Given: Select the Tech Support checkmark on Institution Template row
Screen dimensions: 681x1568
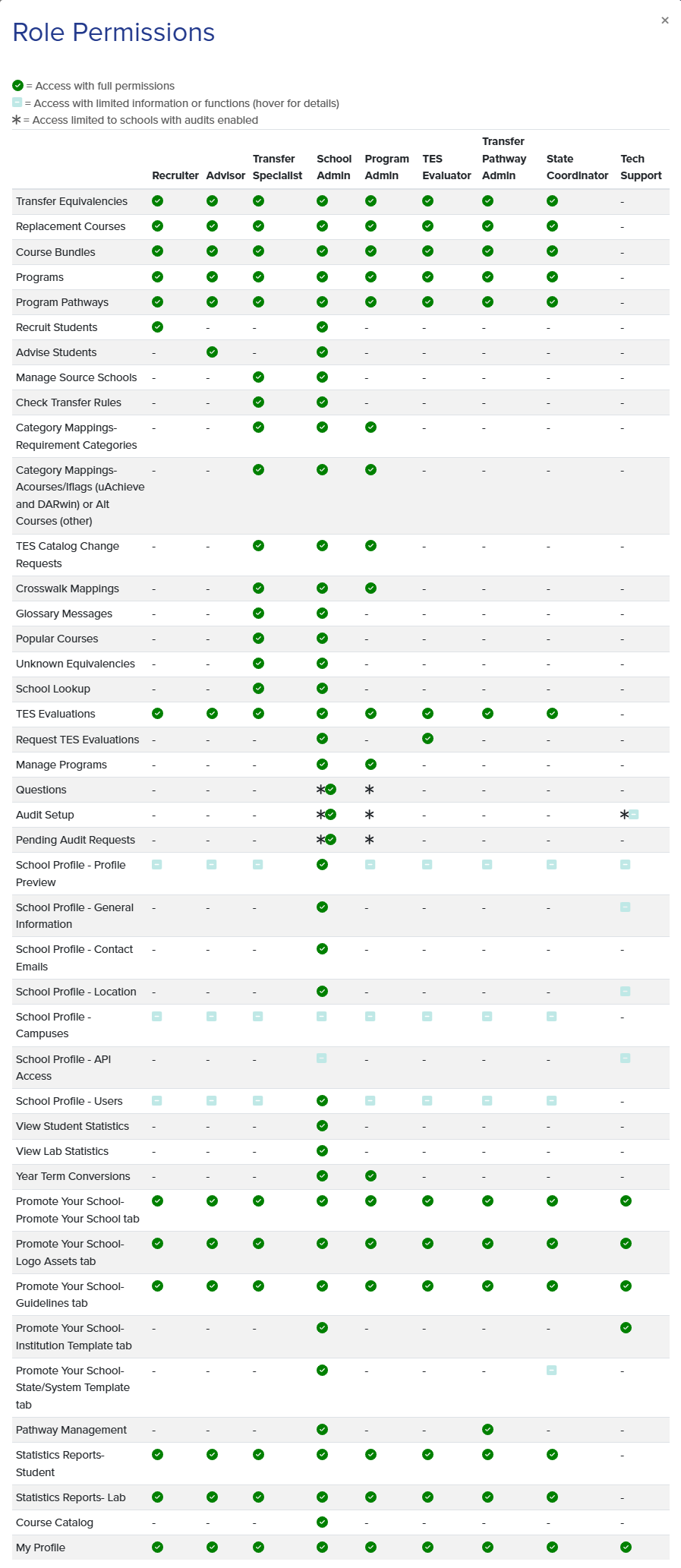Looking at the screenshot, I should click(626, 1327).
